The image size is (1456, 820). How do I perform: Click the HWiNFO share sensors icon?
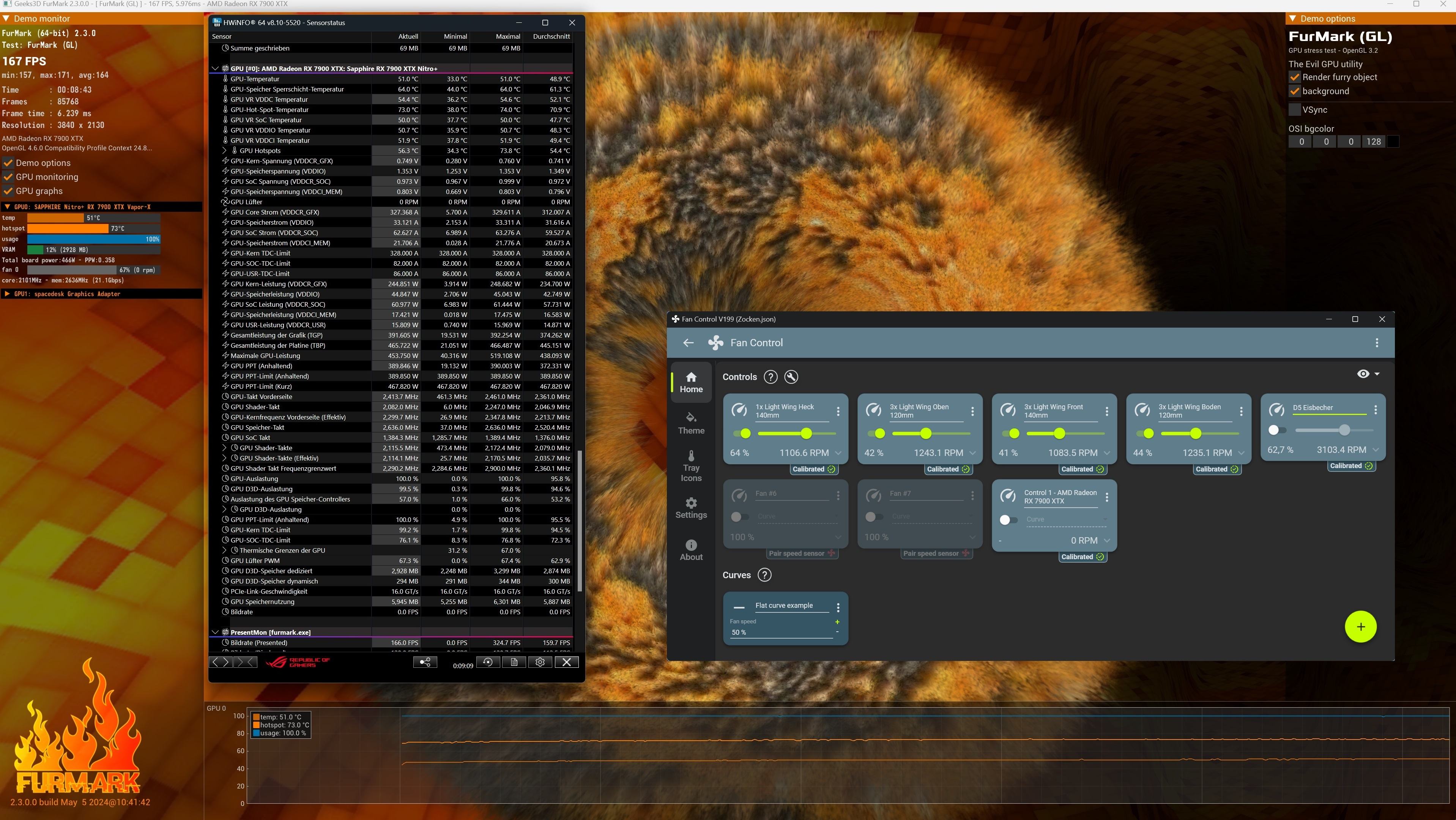pos(425,662)
